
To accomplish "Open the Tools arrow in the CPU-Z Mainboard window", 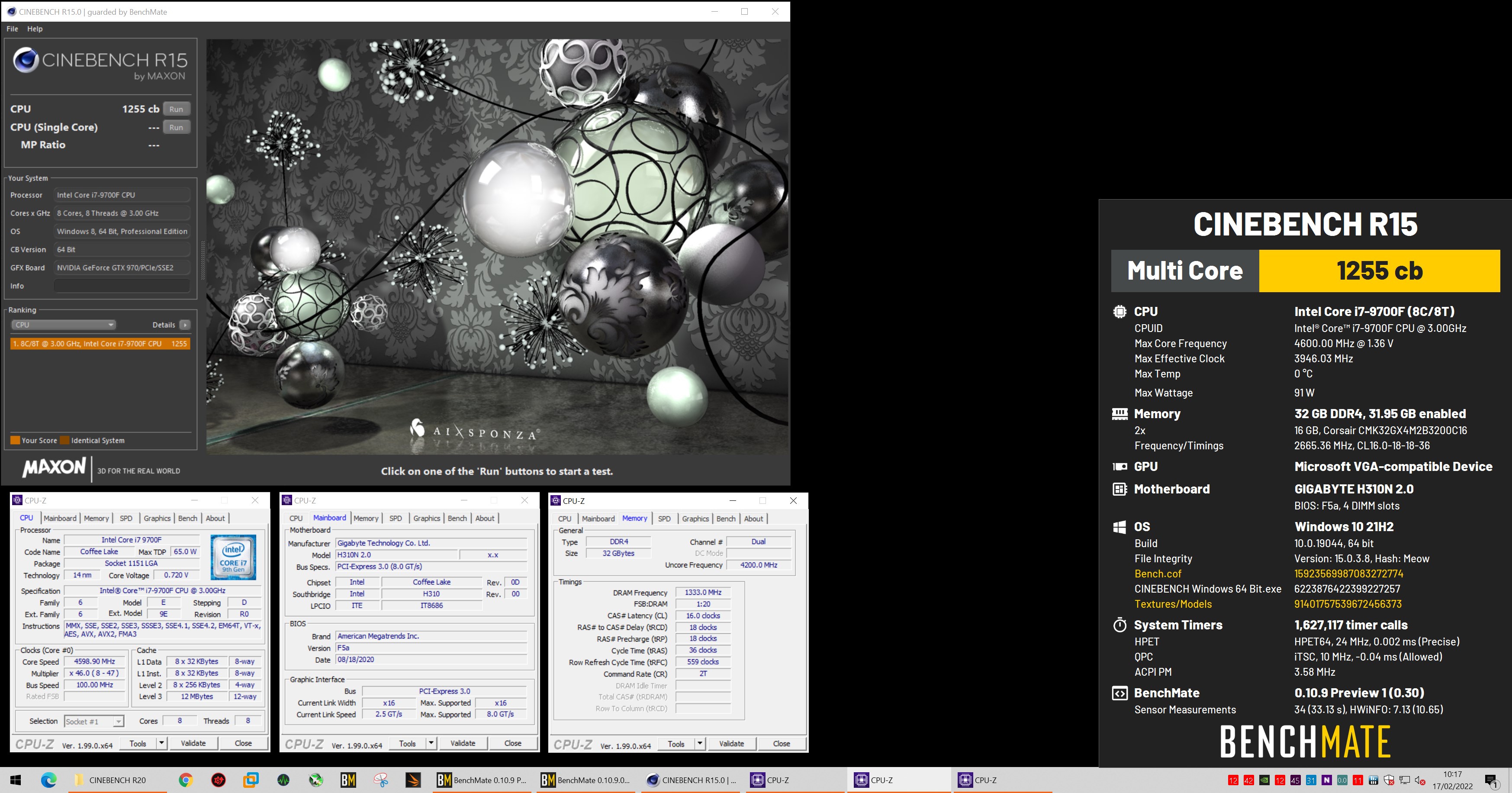I will tap(431, 743).
